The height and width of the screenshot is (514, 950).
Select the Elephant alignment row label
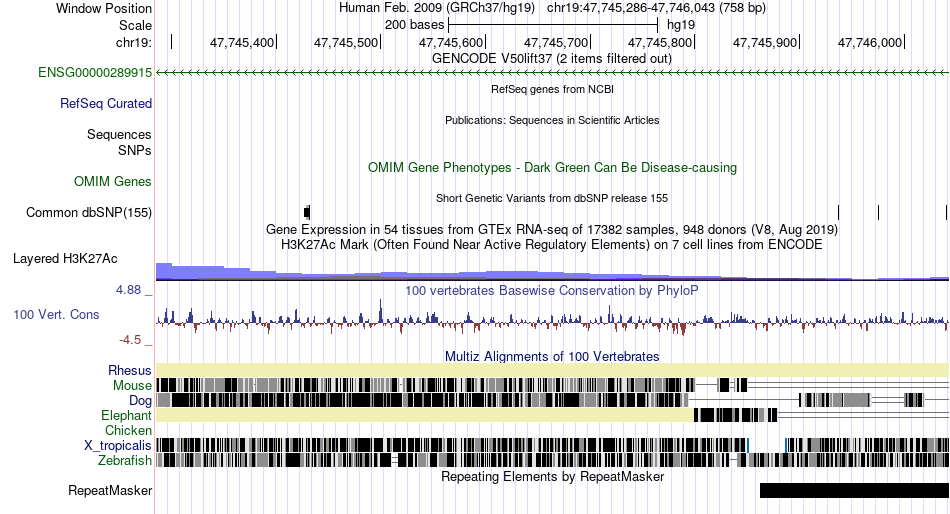pos(126,415)
